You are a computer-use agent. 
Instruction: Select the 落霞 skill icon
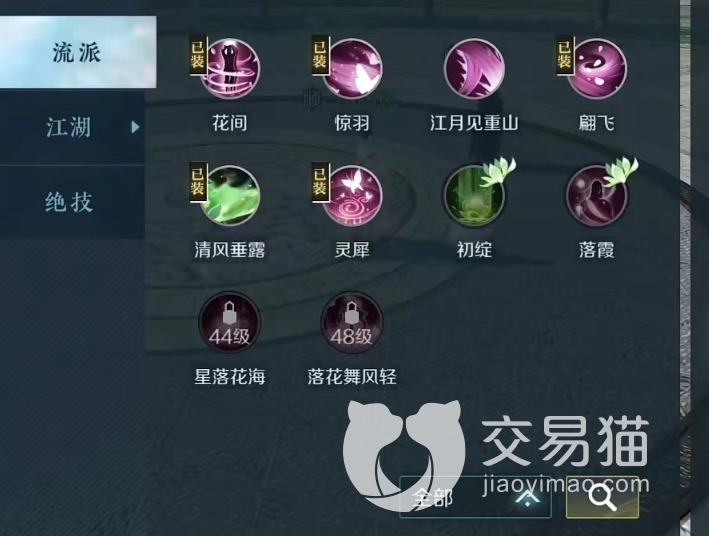click(597, 195)
